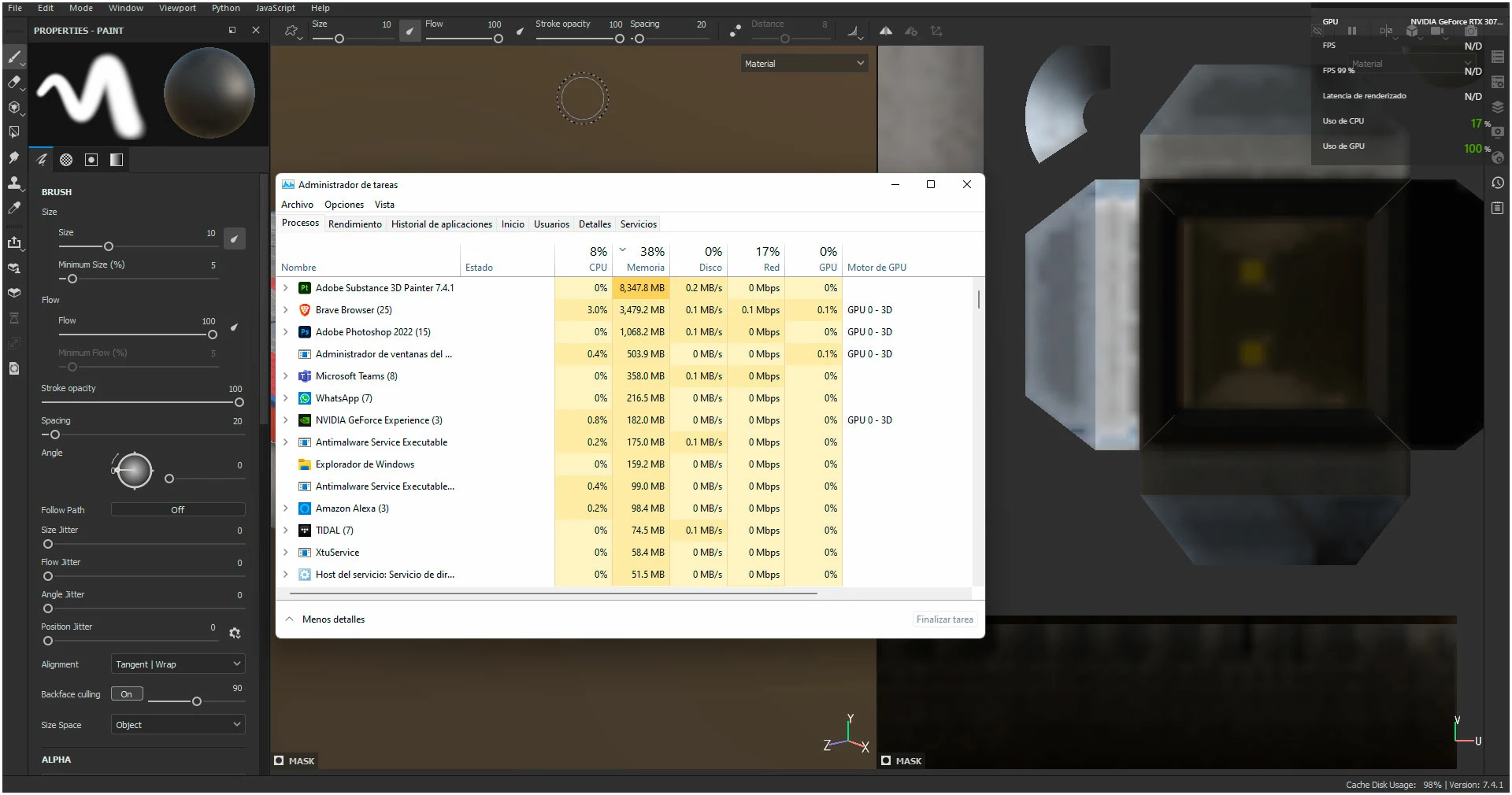Open the Log clipboard icon on right dock
The height and width of the screenshot is (795, 1512).
pos(1498,208)
